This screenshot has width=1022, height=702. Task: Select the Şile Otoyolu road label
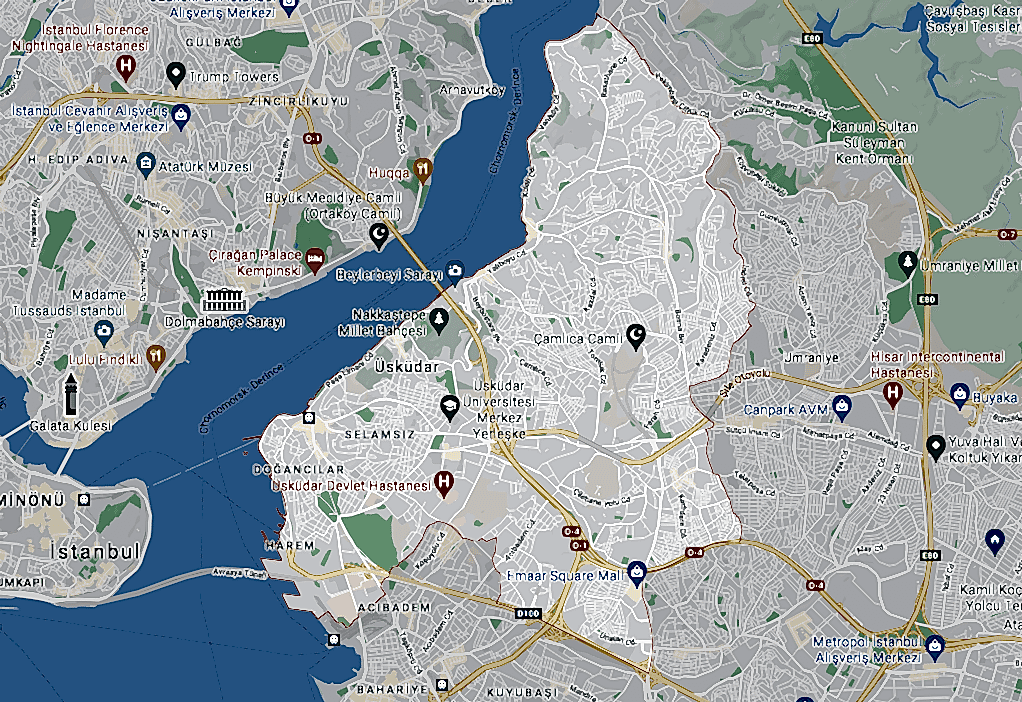745,383
